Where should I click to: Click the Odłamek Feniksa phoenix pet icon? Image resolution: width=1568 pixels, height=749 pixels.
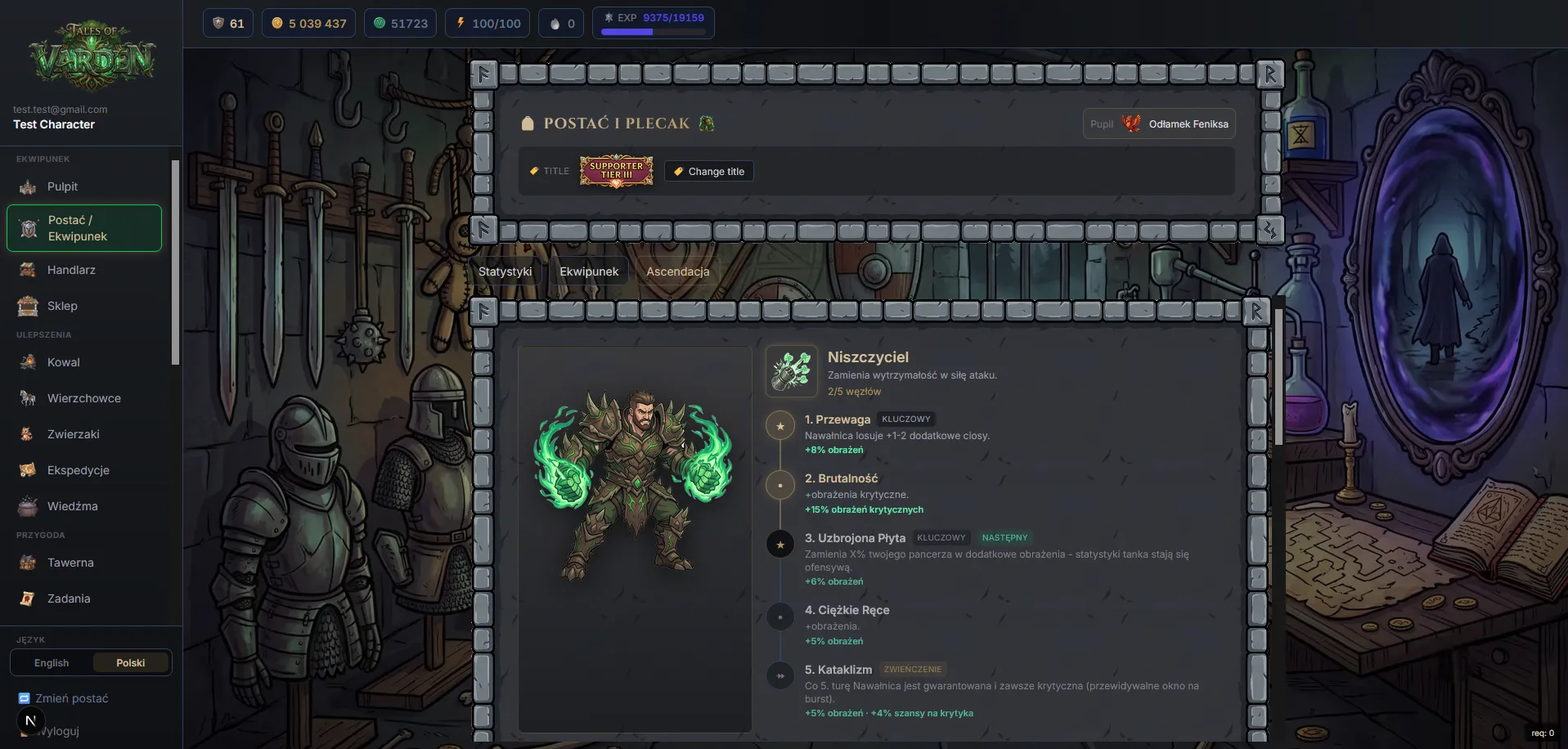point(1132,123)
